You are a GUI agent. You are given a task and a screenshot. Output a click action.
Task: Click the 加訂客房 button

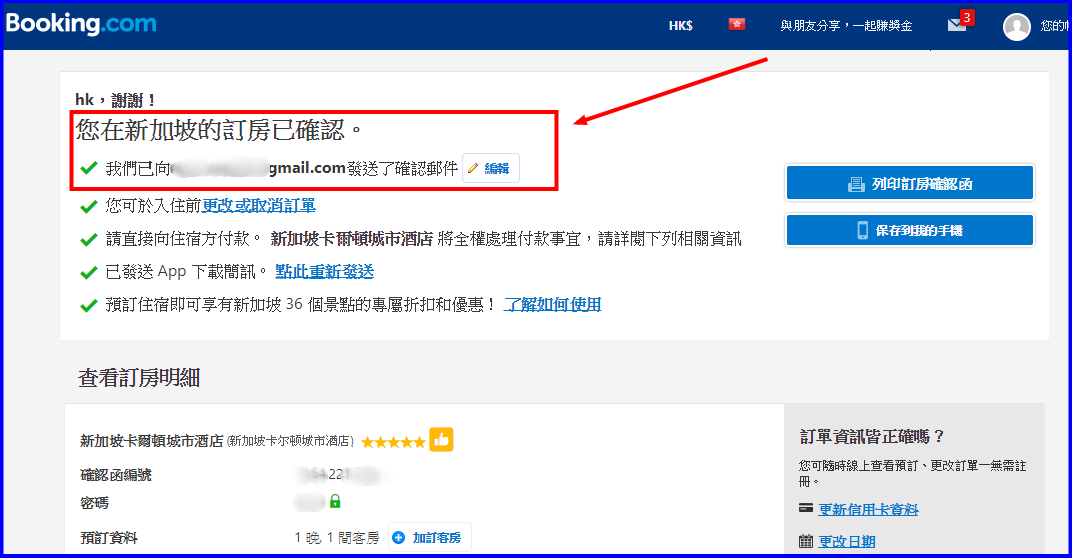click(429, 537)
